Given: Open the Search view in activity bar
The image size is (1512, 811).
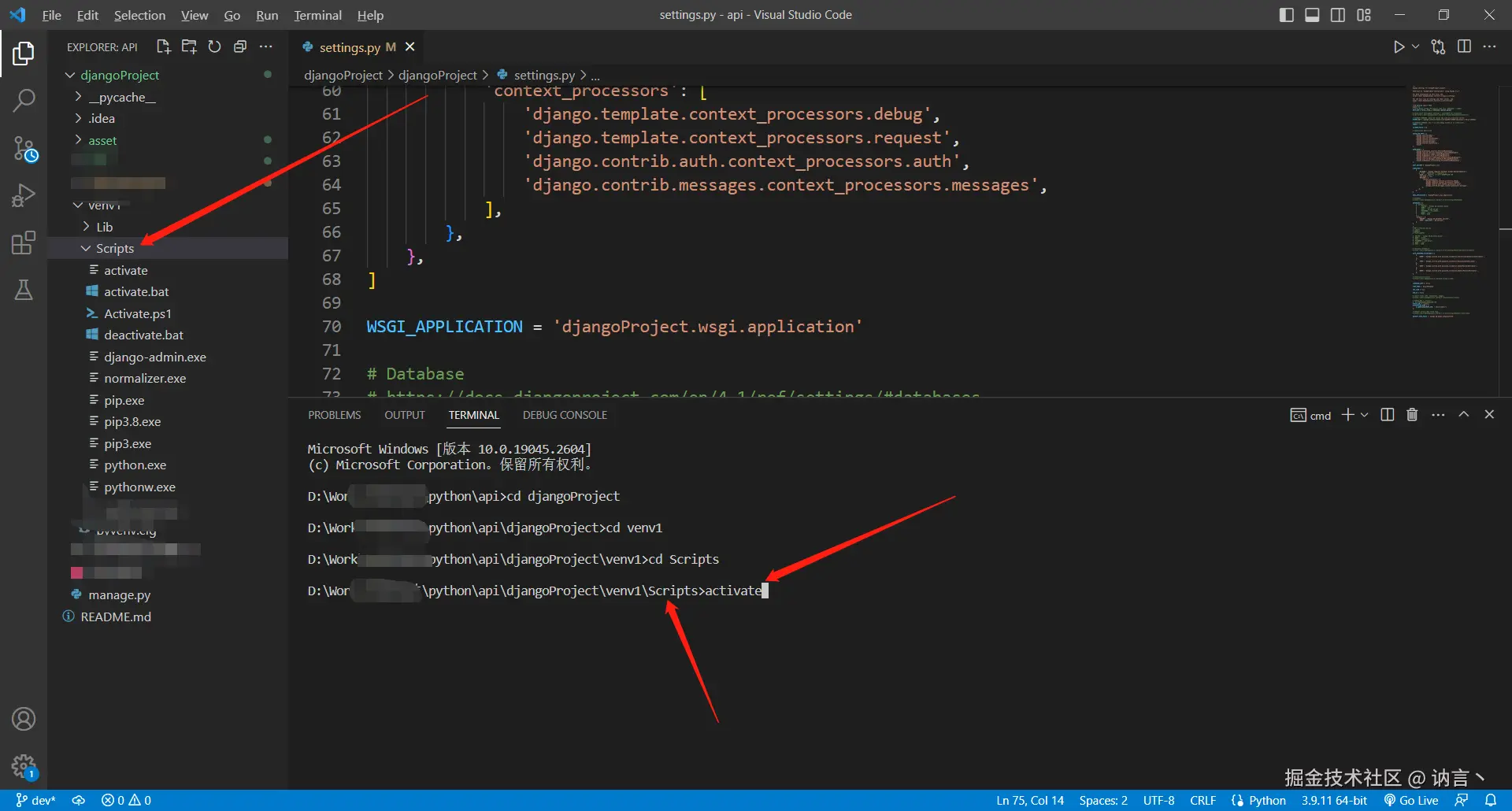Looking at the screenshot, I should [24, 100].
